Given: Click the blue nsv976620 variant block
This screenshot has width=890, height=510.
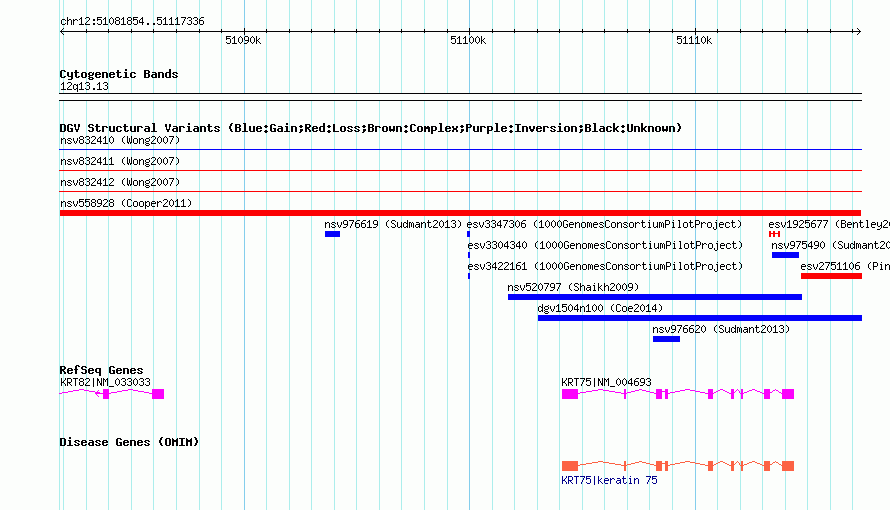Looking at the screenshot, I should pos(666,339).
